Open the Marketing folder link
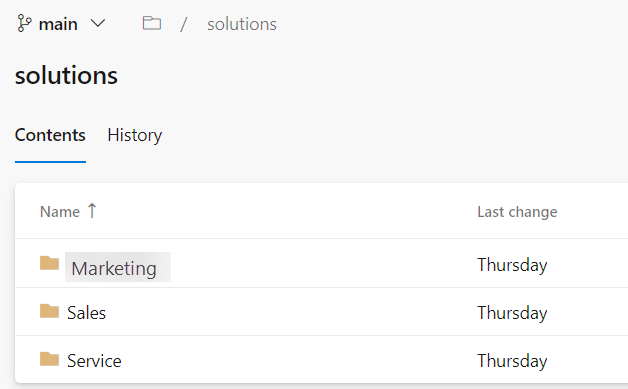 click(114, 268)
